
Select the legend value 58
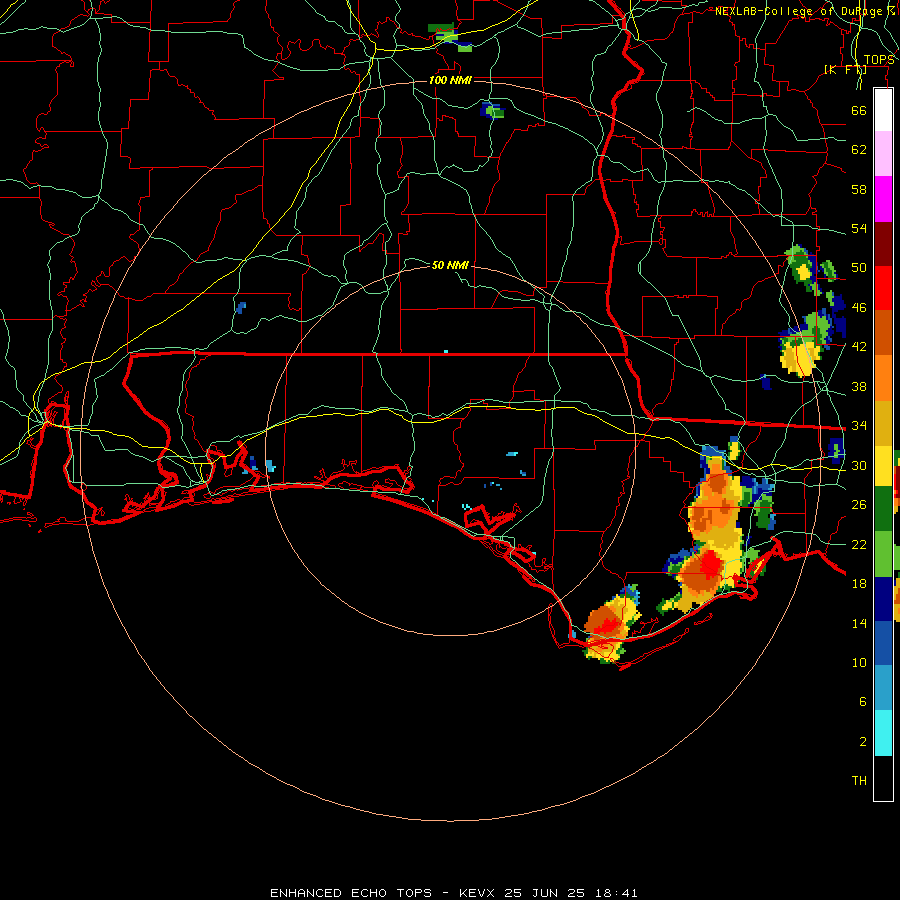pyautogui.click(x=859, y=189)
